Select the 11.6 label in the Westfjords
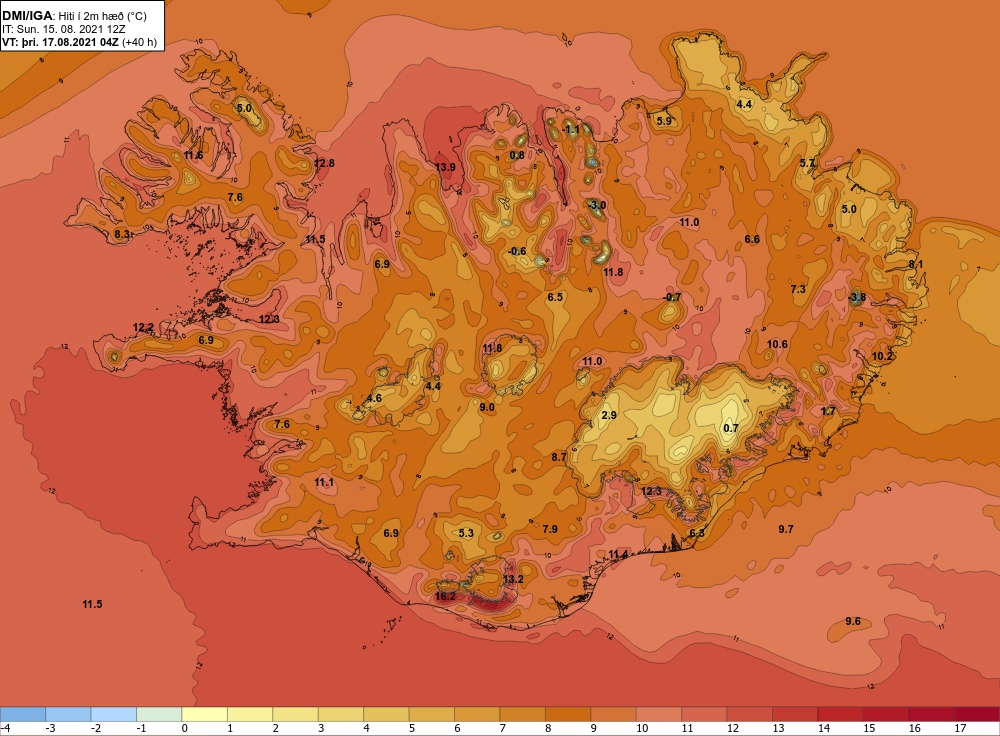Viewport: 1000px width, 736px height. (193, 155)
